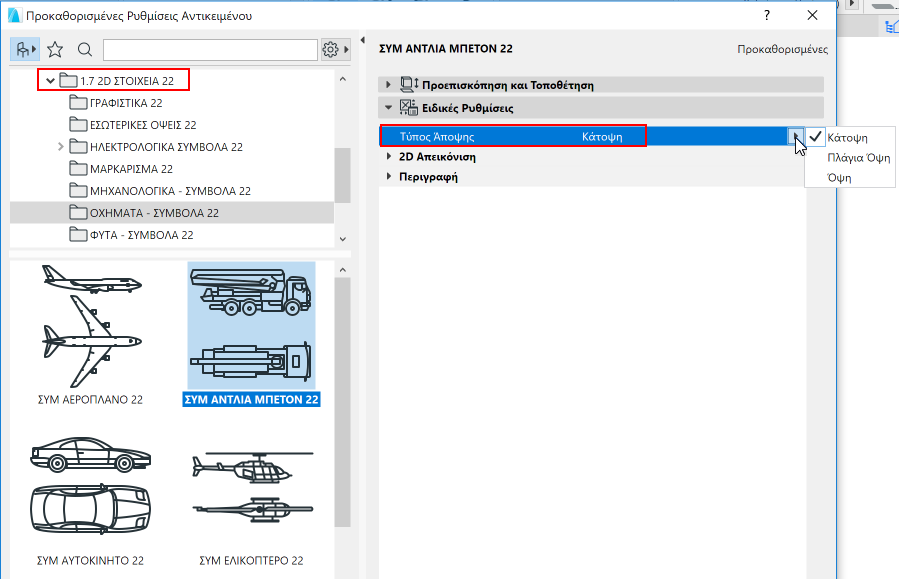This screenshot has width=899, height=579.
Task: Show favorites with the star icon
Action: (55, 50)
